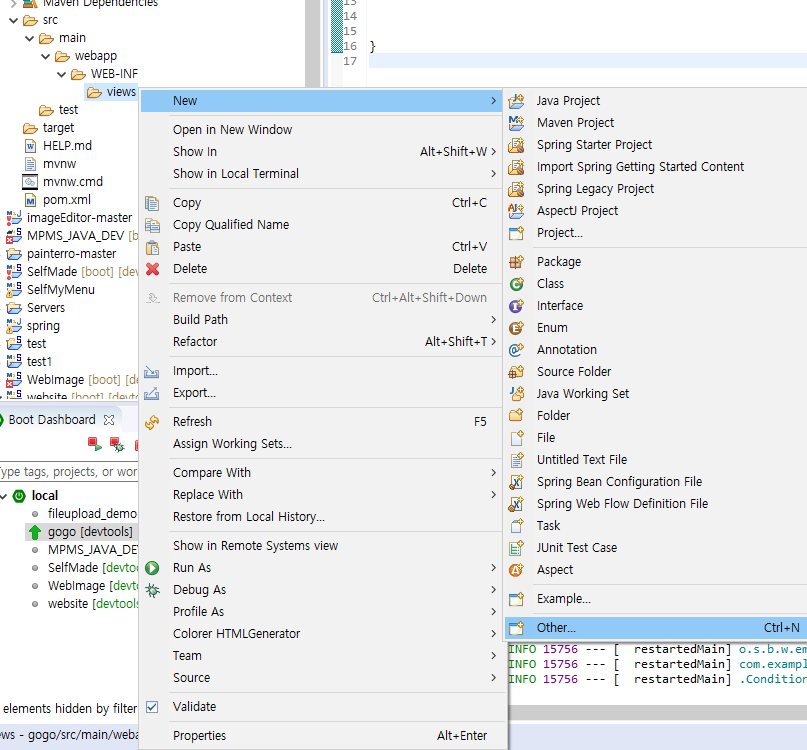Select the SelfMyMenu project

(x=61, y=290)
